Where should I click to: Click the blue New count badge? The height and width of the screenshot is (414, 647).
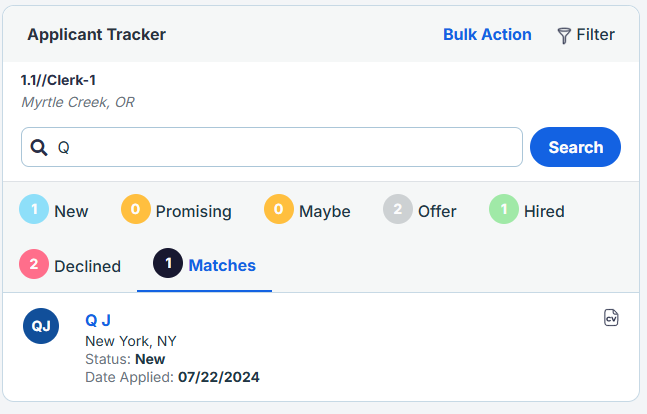34,210
